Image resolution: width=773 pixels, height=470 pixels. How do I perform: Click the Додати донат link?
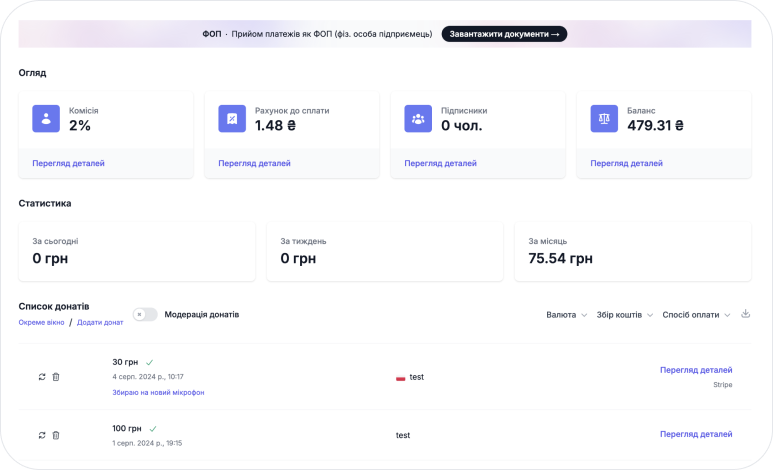[x=100, y=323]
